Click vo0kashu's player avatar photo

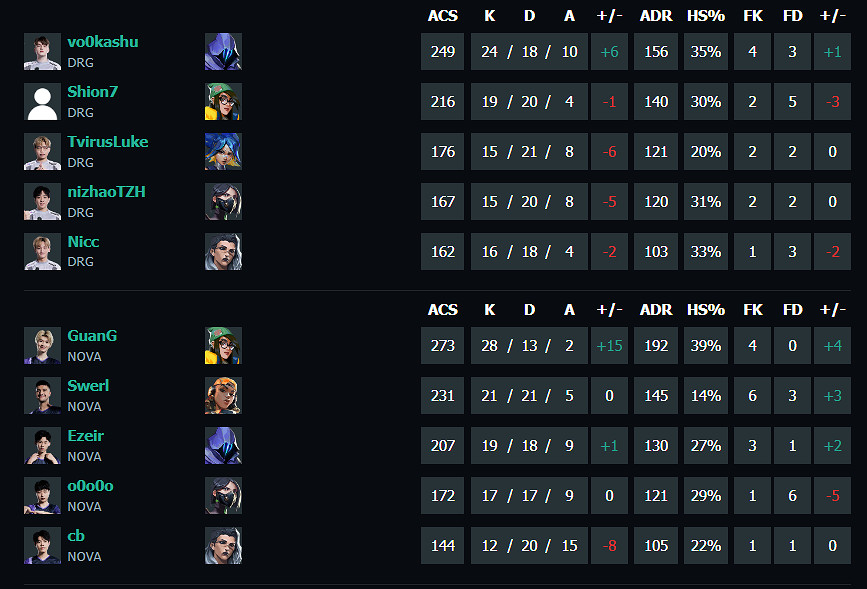point(42,52)
